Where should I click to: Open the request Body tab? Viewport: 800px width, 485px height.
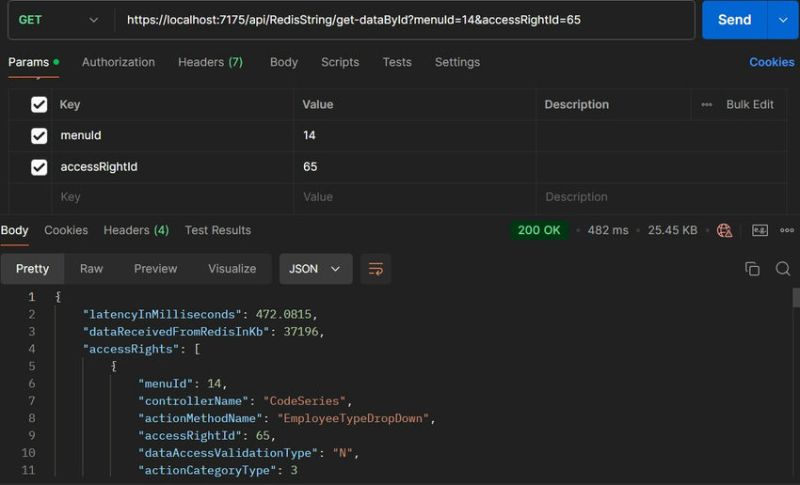(x=284, y=62)
